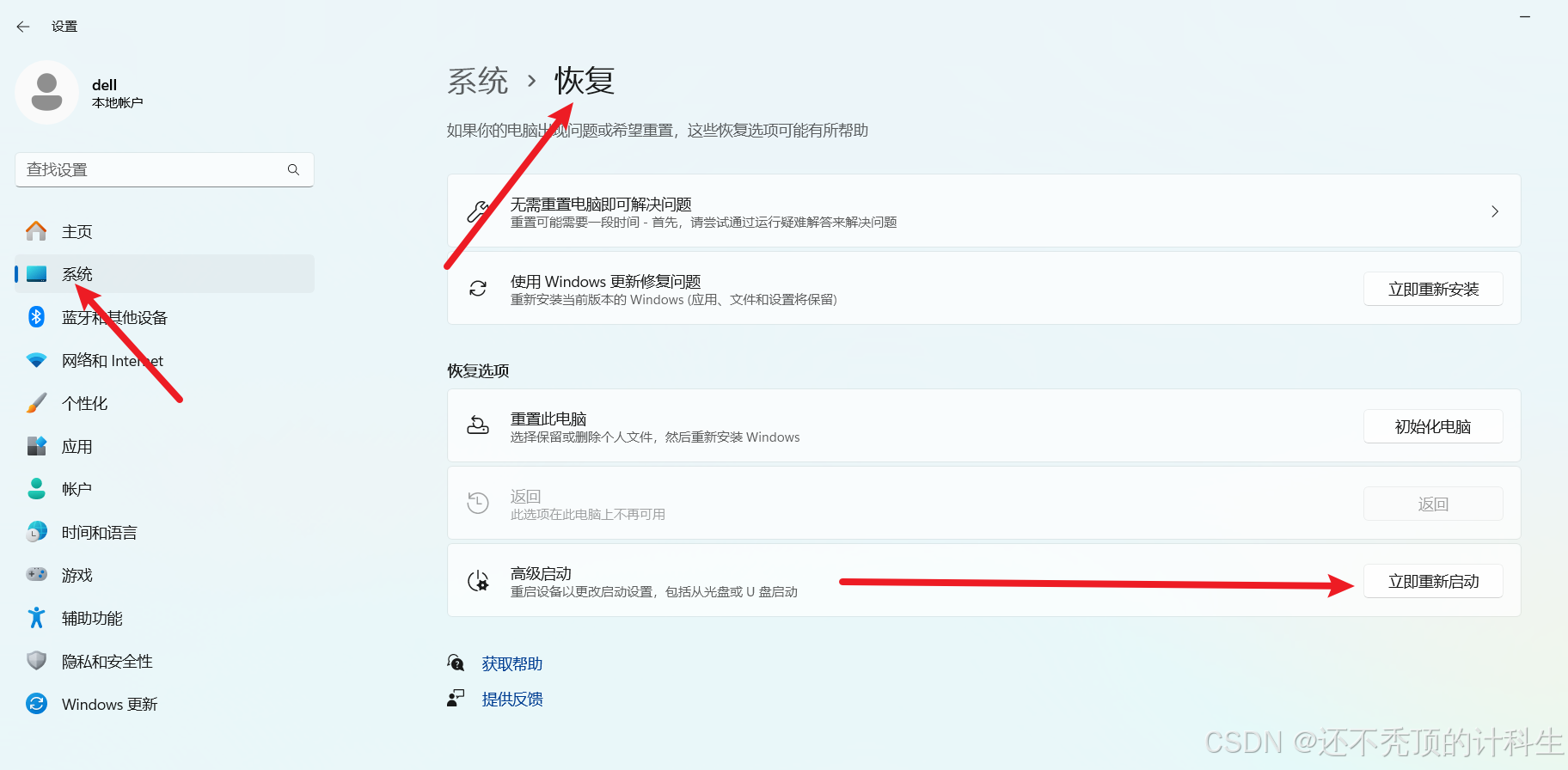Click the Wi-Fi network icon

36,360
